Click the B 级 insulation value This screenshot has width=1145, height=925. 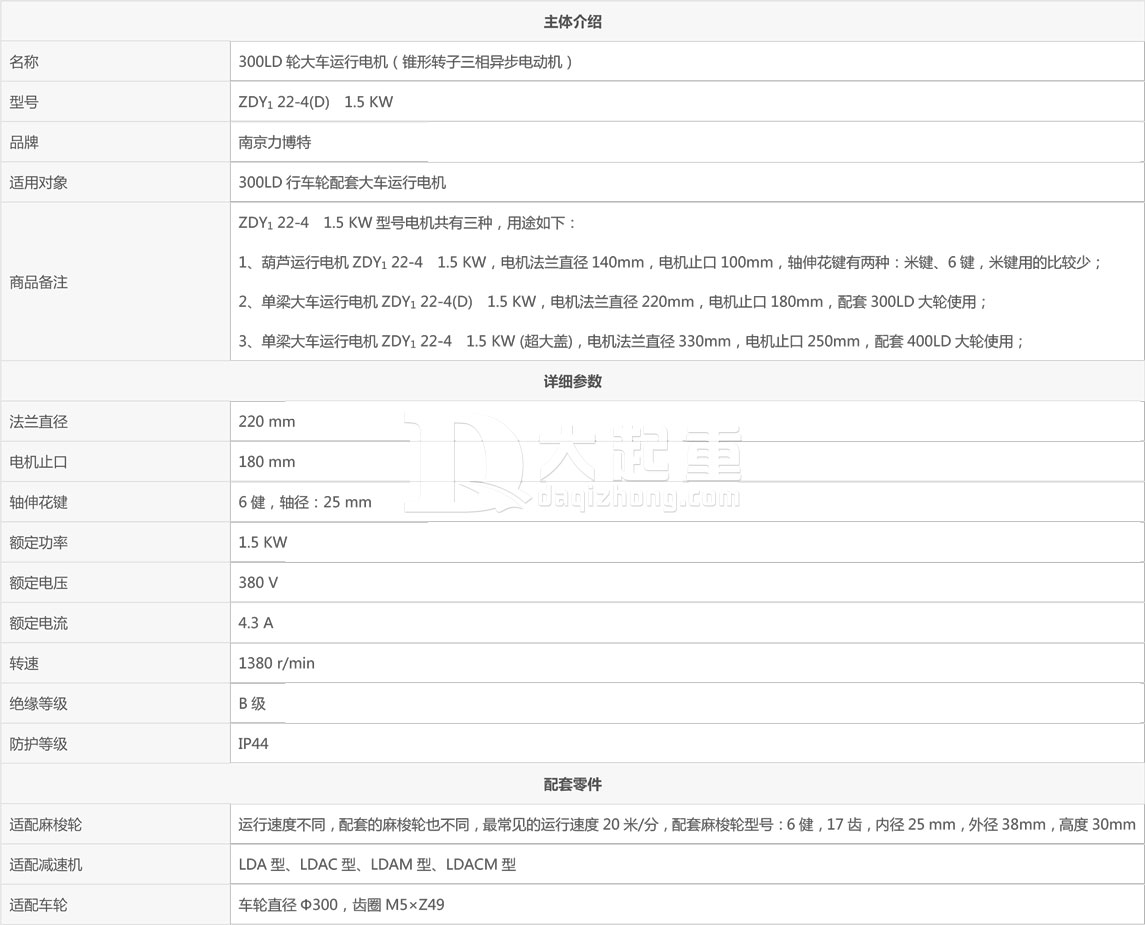pyautogui.click(x=252, y=704)
